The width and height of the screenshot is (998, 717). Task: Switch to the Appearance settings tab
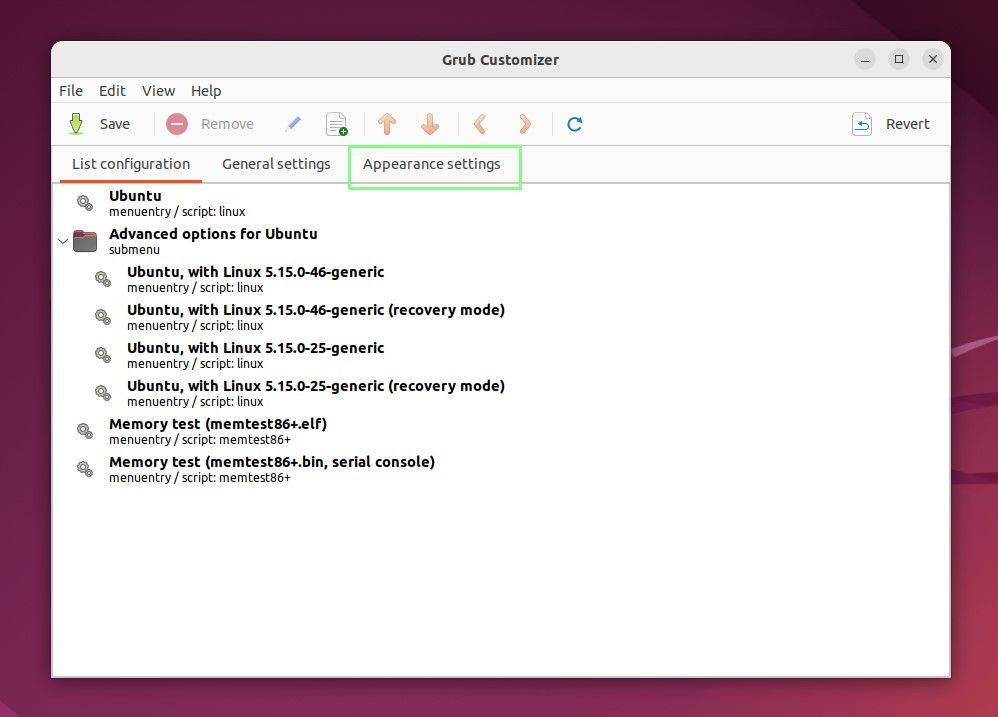tap(434, 164)
